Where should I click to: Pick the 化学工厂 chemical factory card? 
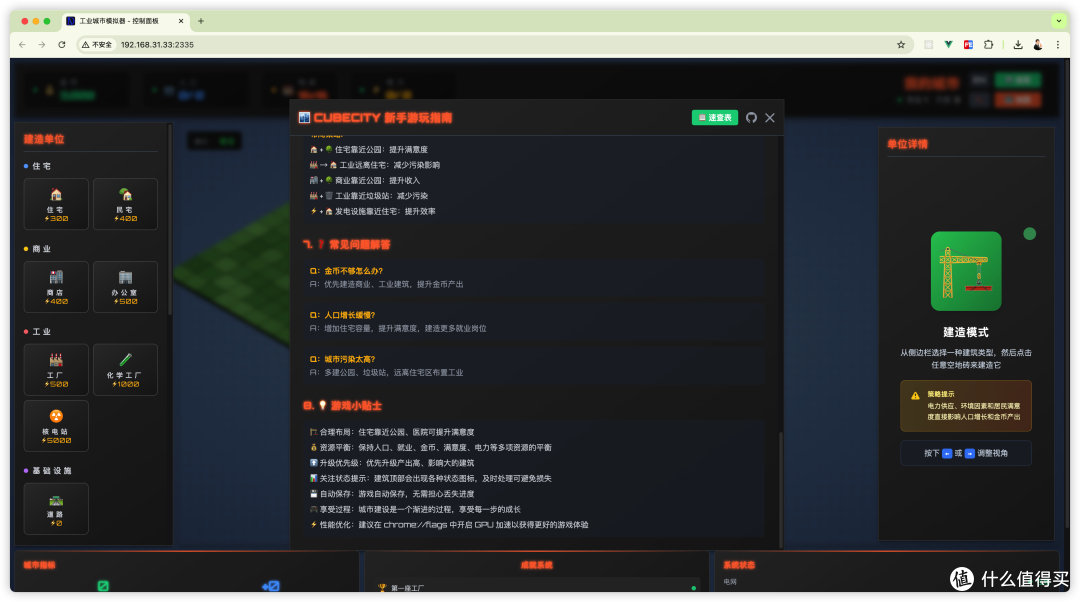pos(125,370)
